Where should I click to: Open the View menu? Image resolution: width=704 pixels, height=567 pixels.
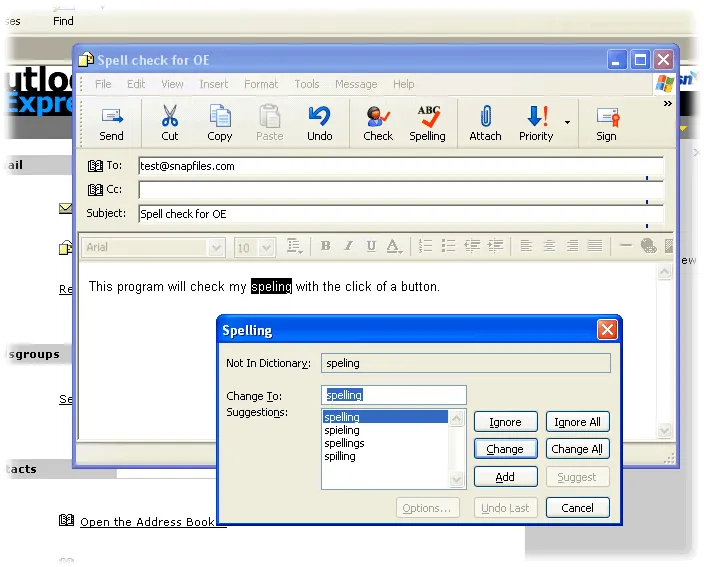(x=172, y=84)
